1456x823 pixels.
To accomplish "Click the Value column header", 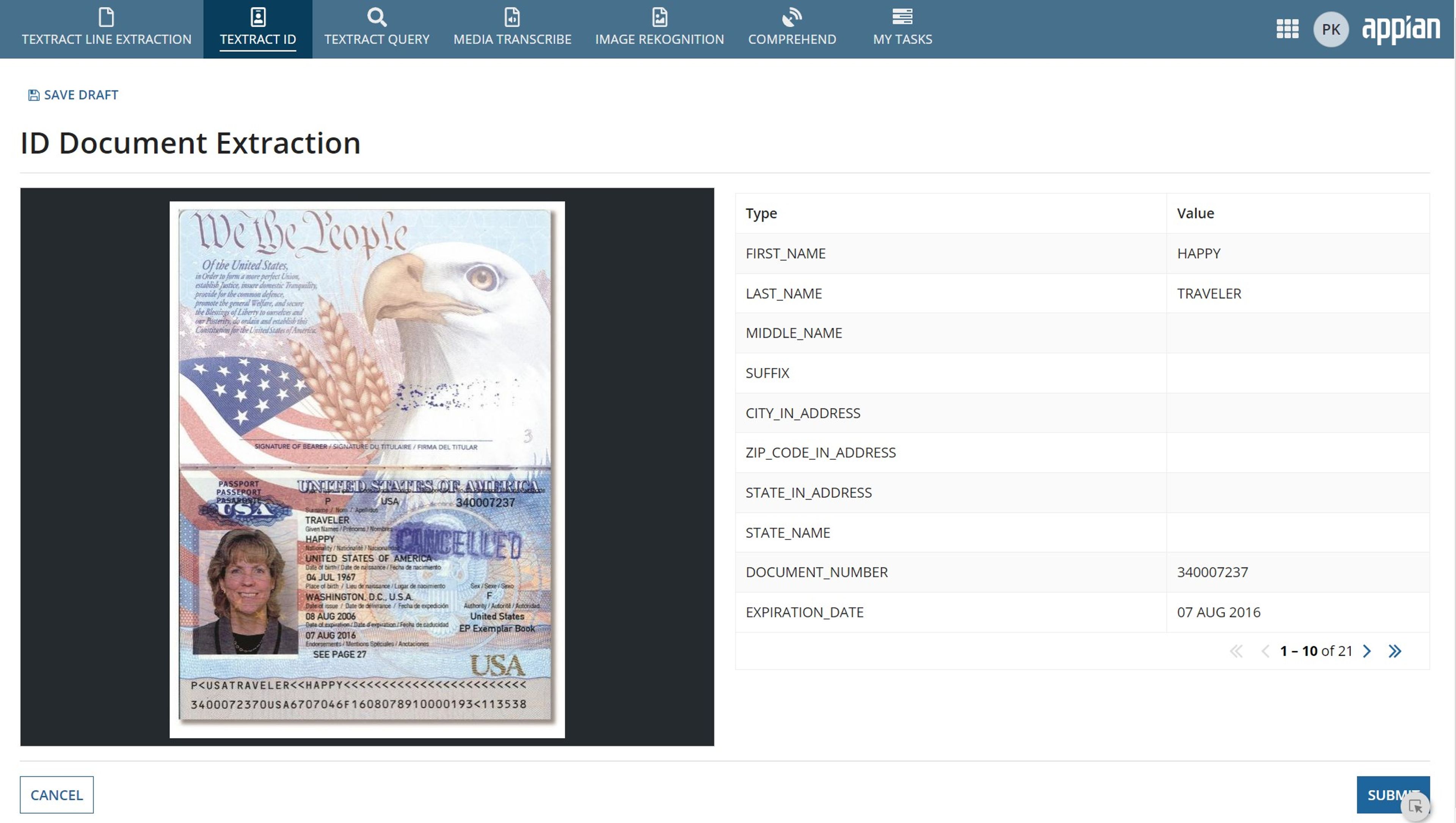I will tap(1195, 213).
